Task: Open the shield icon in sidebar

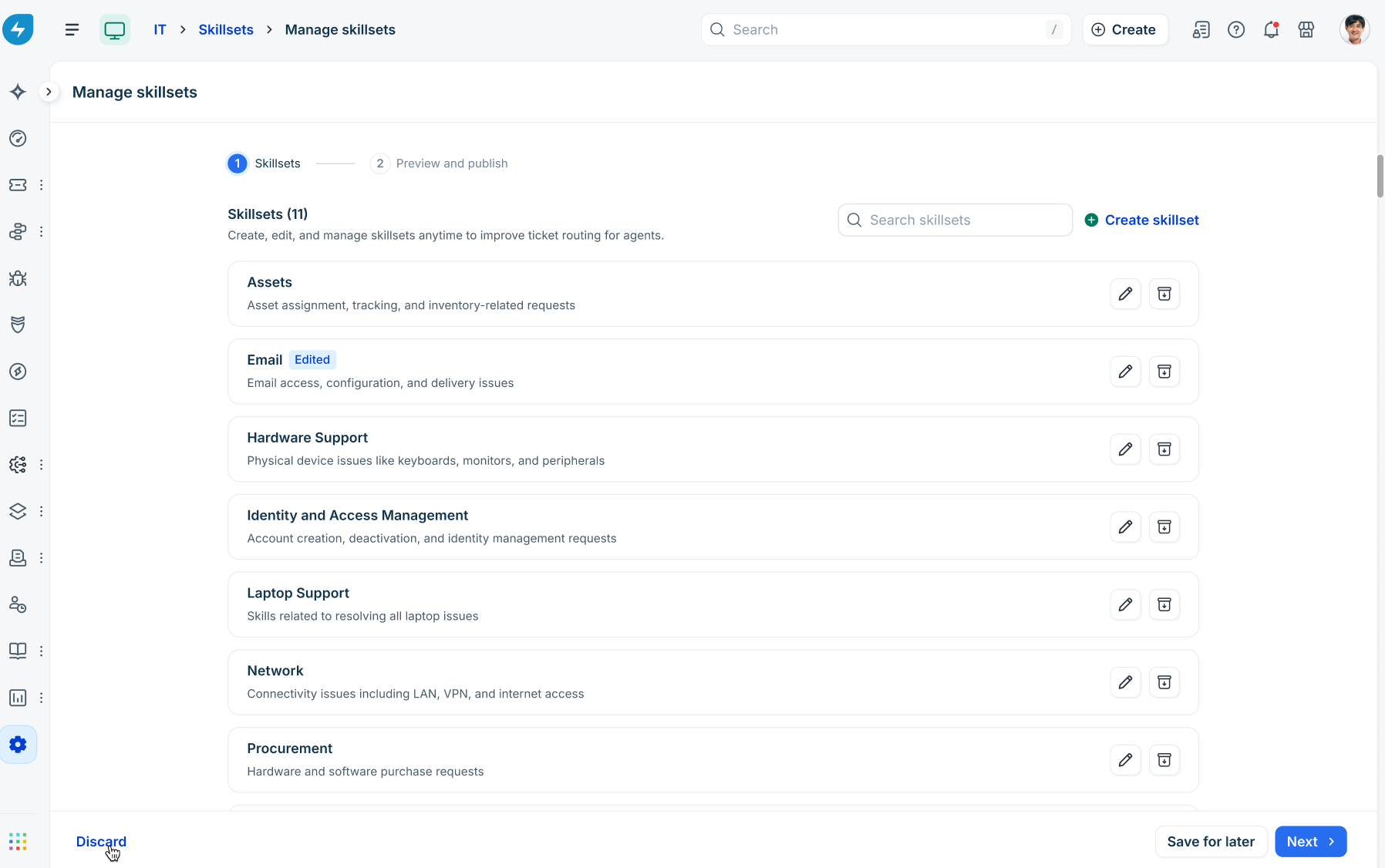Action: (x=18, y=325)
